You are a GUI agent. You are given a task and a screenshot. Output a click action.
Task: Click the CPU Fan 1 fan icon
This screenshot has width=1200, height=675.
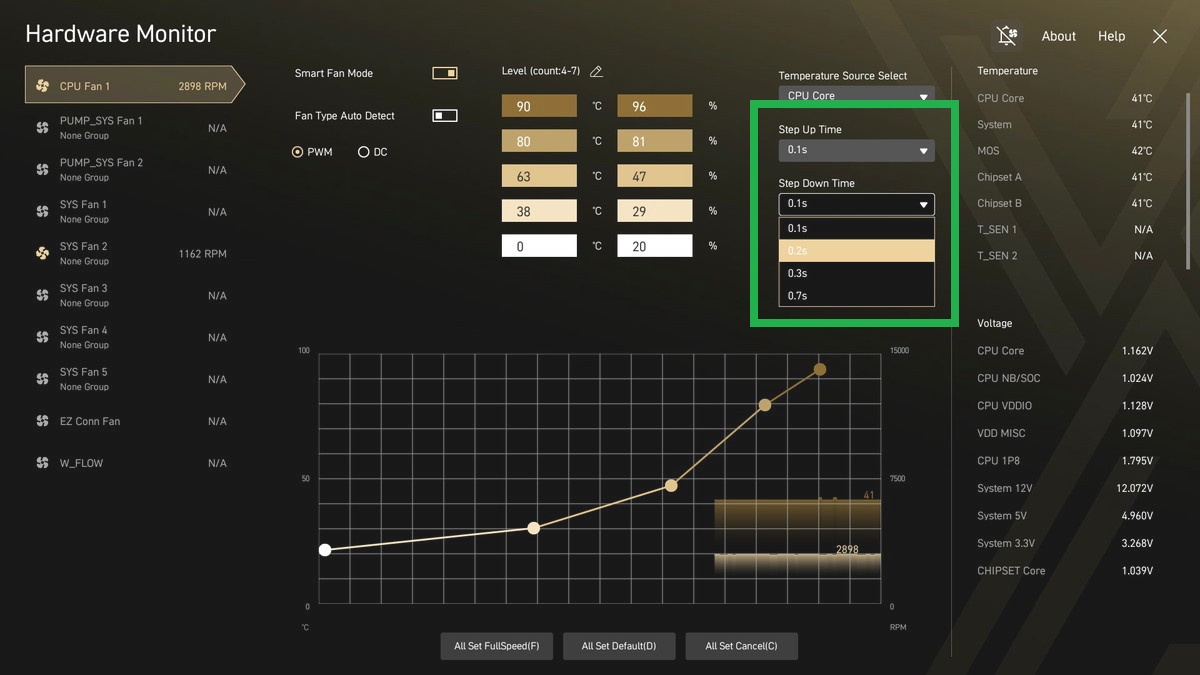click(42, 86)
